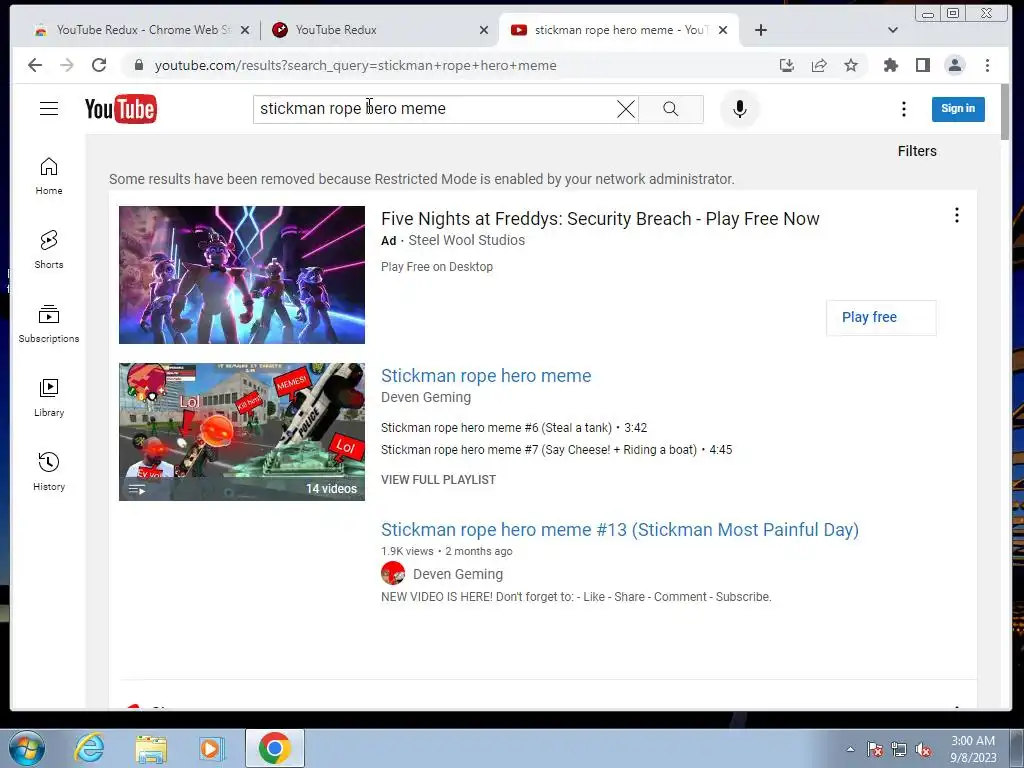Image resolution: width=1024 pixels, height=768 pixels.
Task: Open Stickman rope hero meme #13 video
Action: (x=620, y=530)
